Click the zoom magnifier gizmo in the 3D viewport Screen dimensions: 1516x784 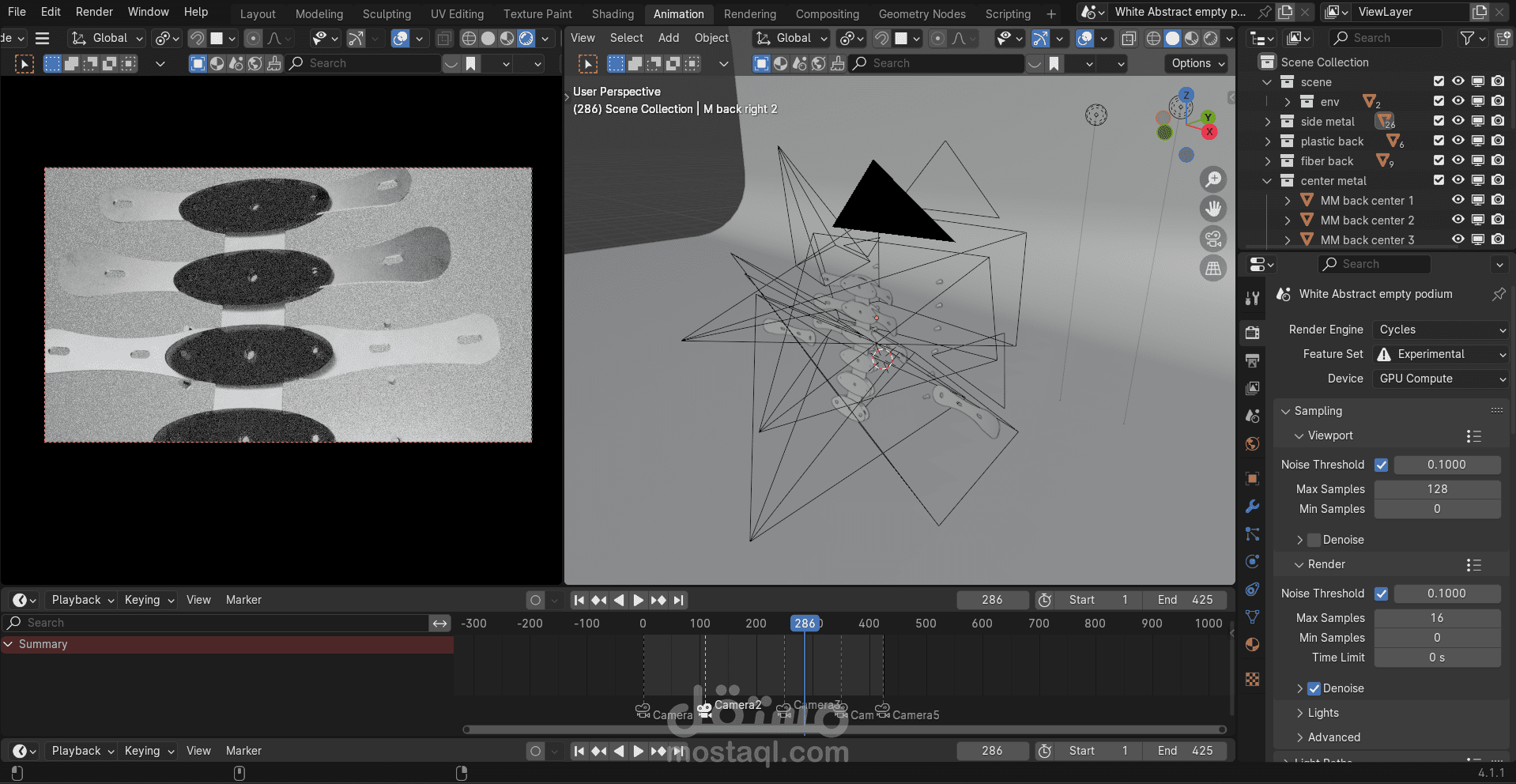click(x=1213, y=179)
